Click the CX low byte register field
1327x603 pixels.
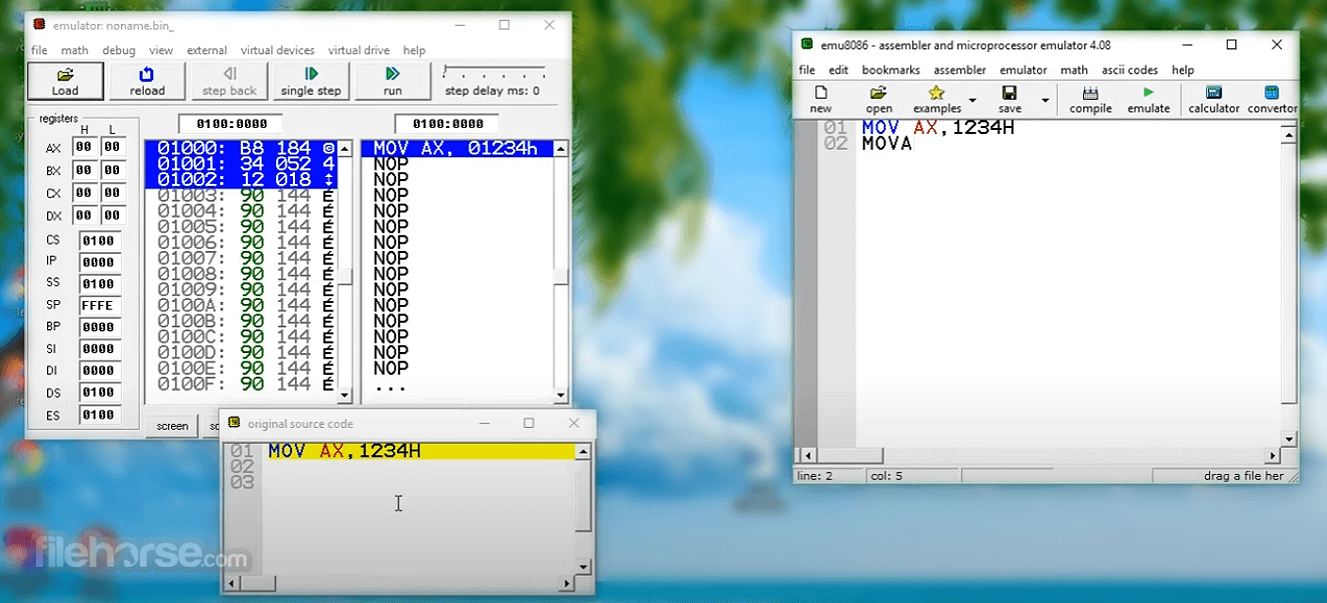pyautogui.click(x=112, y=193)
